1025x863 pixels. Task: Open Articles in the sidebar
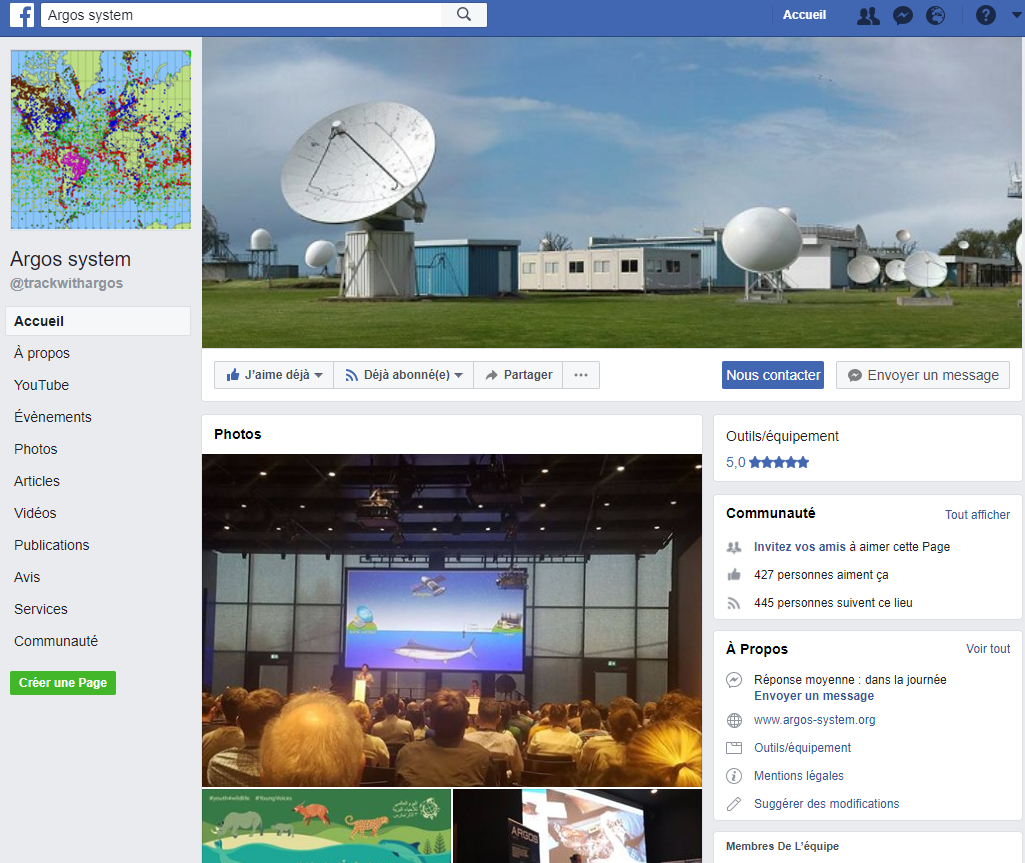[x=37, y=481]
